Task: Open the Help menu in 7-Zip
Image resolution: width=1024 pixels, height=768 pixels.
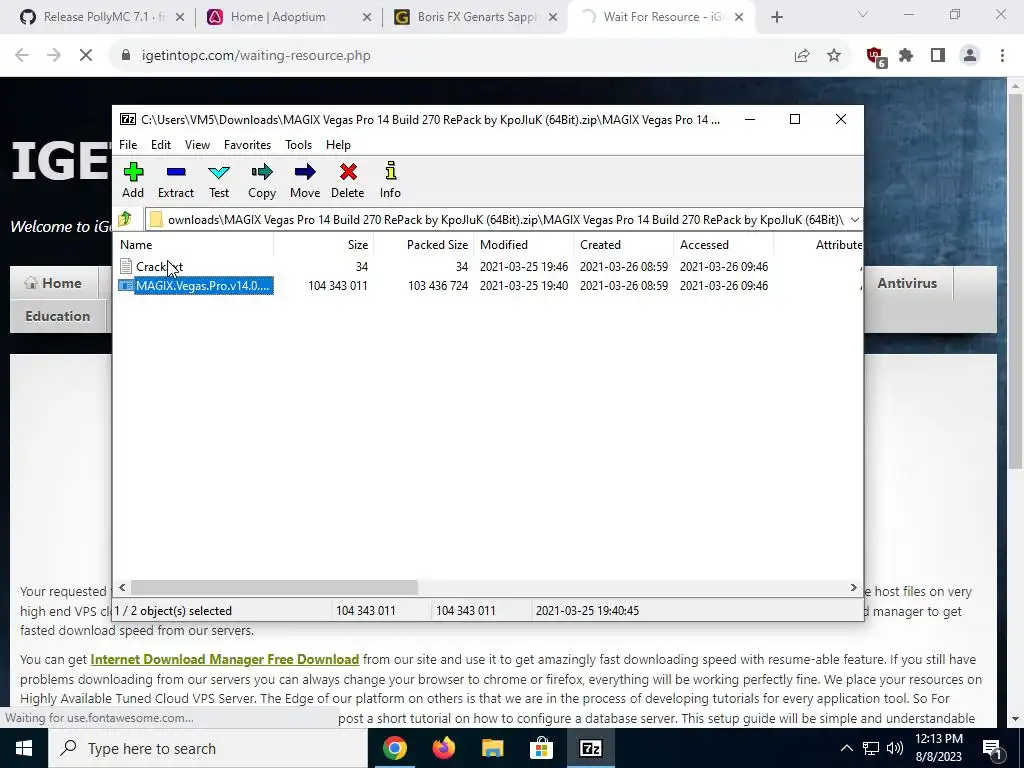Action: (338, 145)
